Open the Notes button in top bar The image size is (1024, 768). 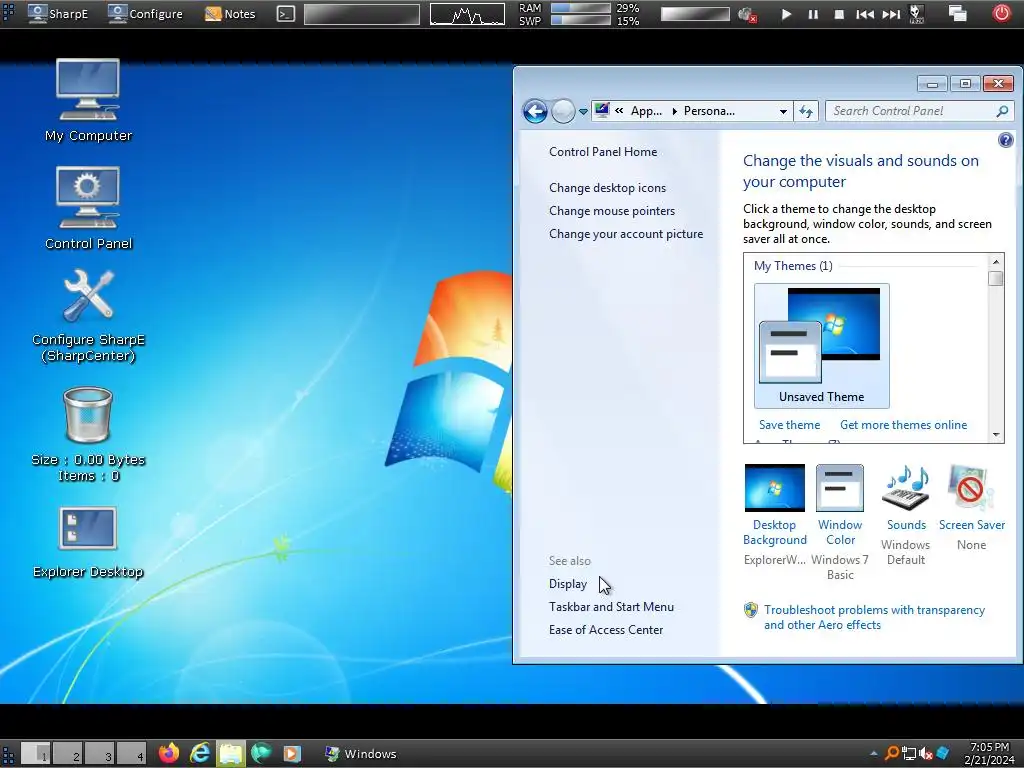(x=230, y=13)
